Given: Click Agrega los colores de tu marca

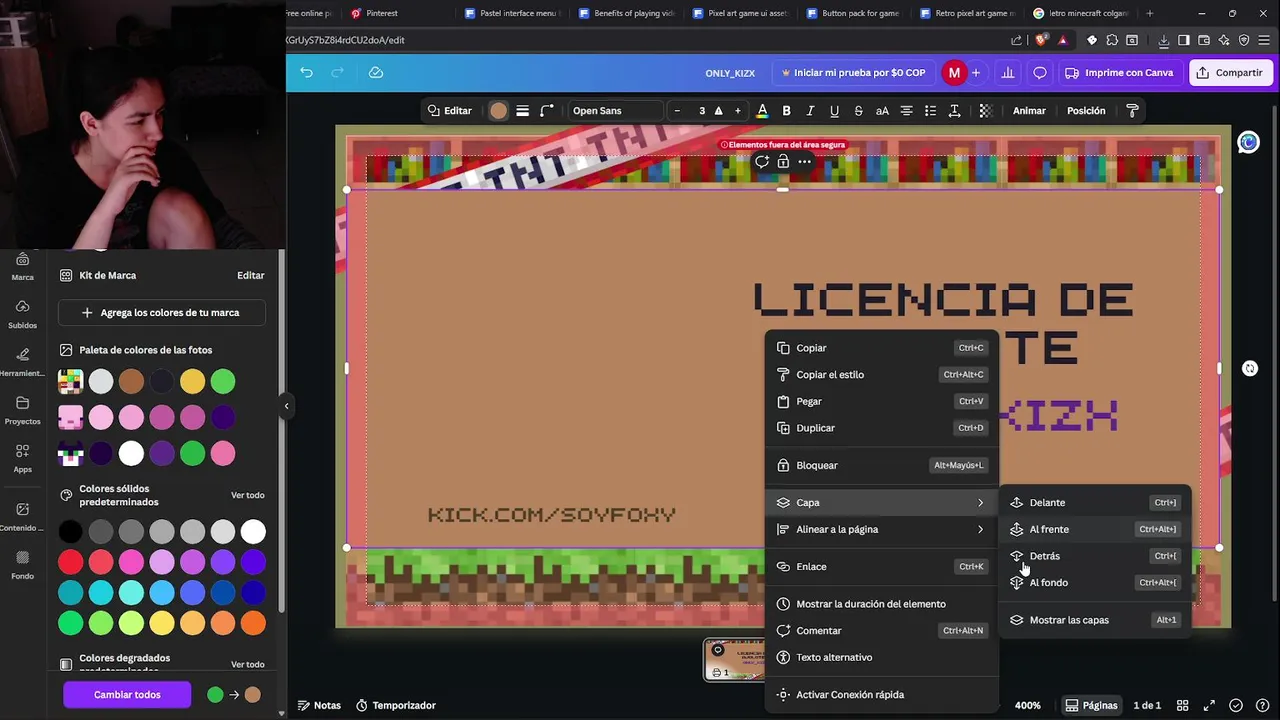Looking at the screenshot, I should (x=162, y=313).
